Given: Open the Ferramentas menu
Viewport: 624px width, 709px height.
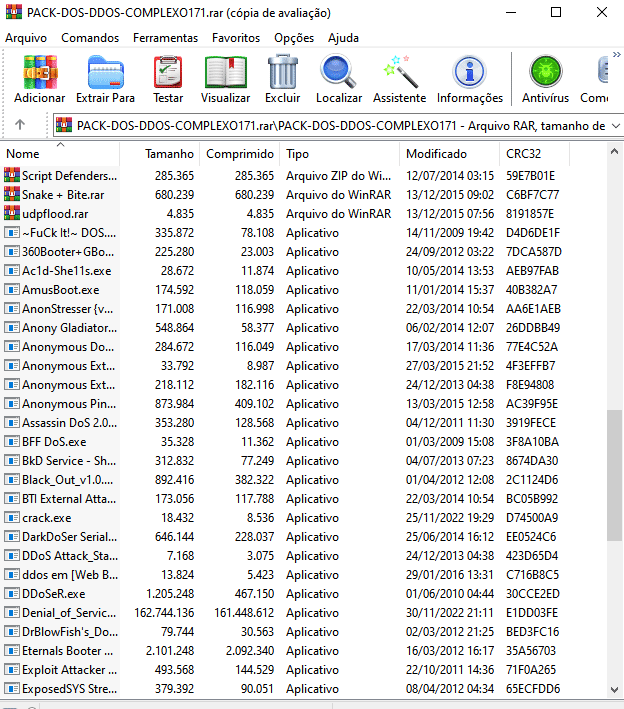Looking at the screenshot, I should click(x=165, y=38).
